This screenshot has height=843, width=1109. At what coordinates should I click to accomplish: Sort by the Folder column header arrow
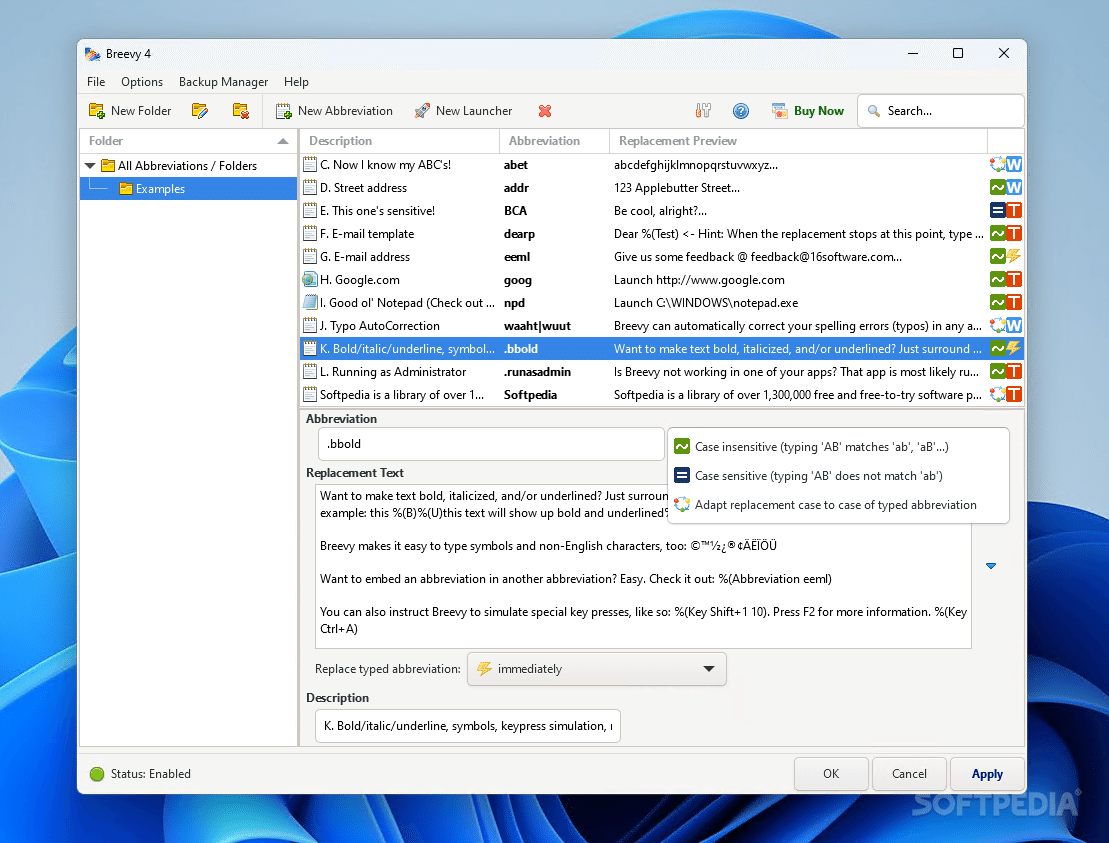point(283,141)
